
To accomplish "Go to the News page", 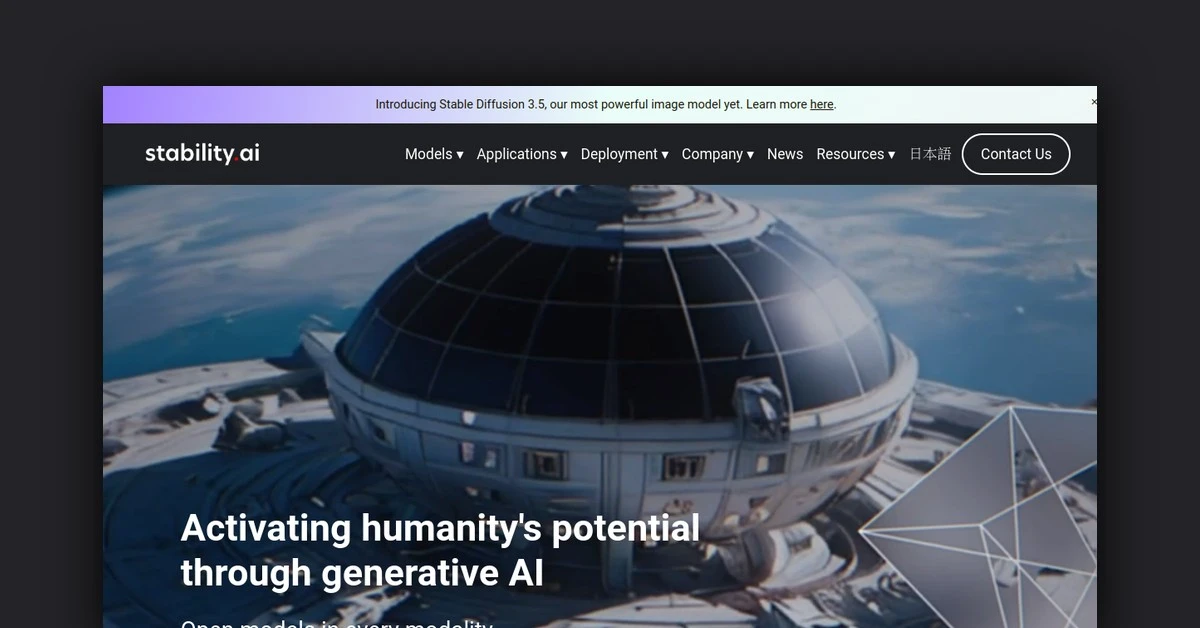I will pos(784,154).
